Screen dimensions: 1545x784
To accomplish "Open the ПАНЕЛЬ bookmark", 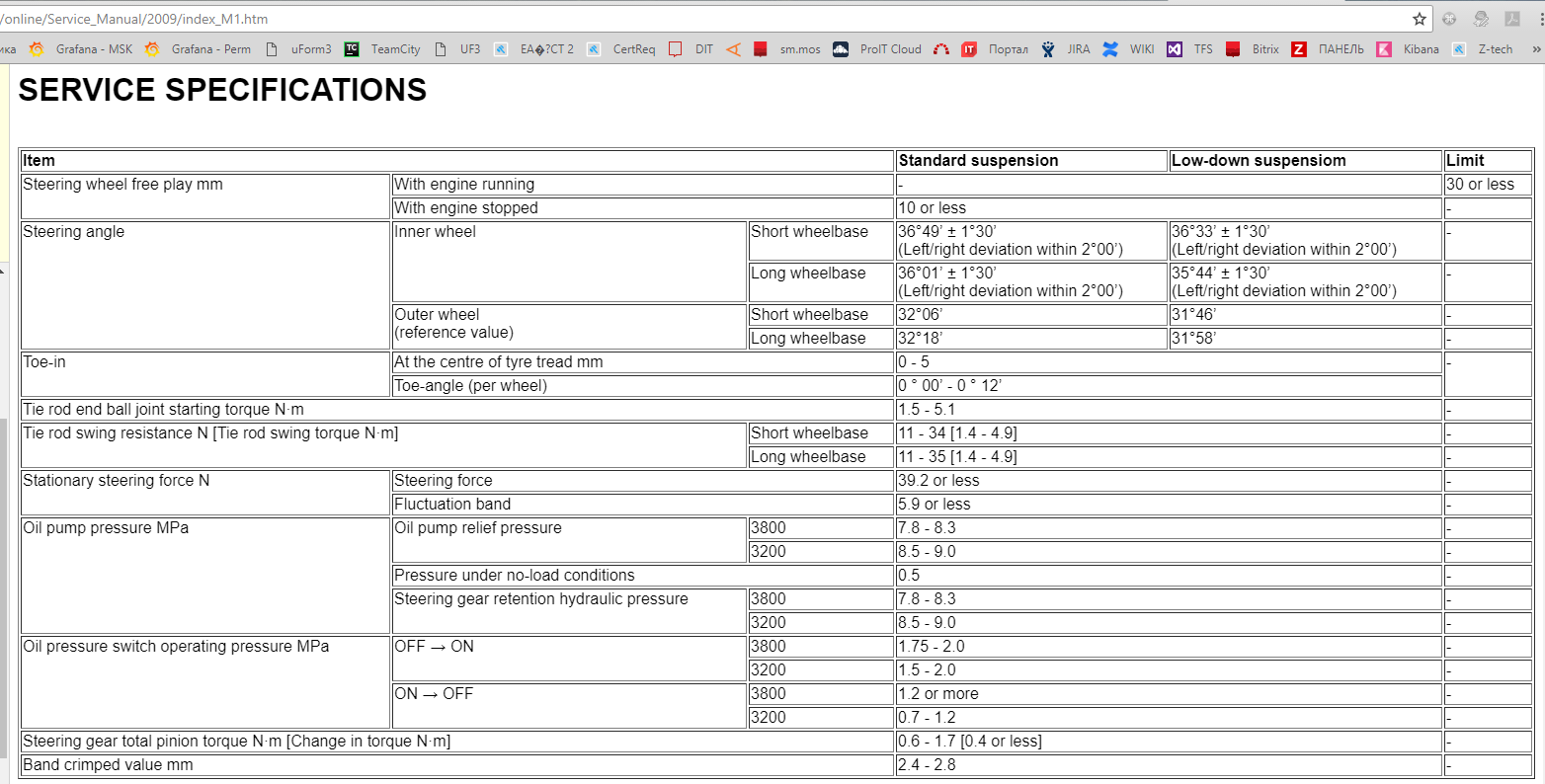I will click(x=1329, y=49).
